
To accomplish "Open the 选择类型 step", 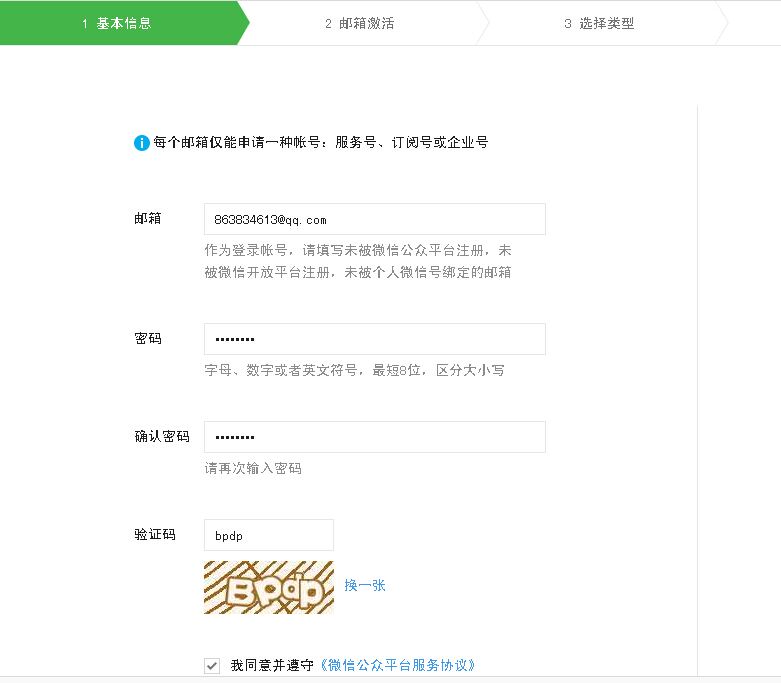I will pyautogui.click(x=599, y=23).
